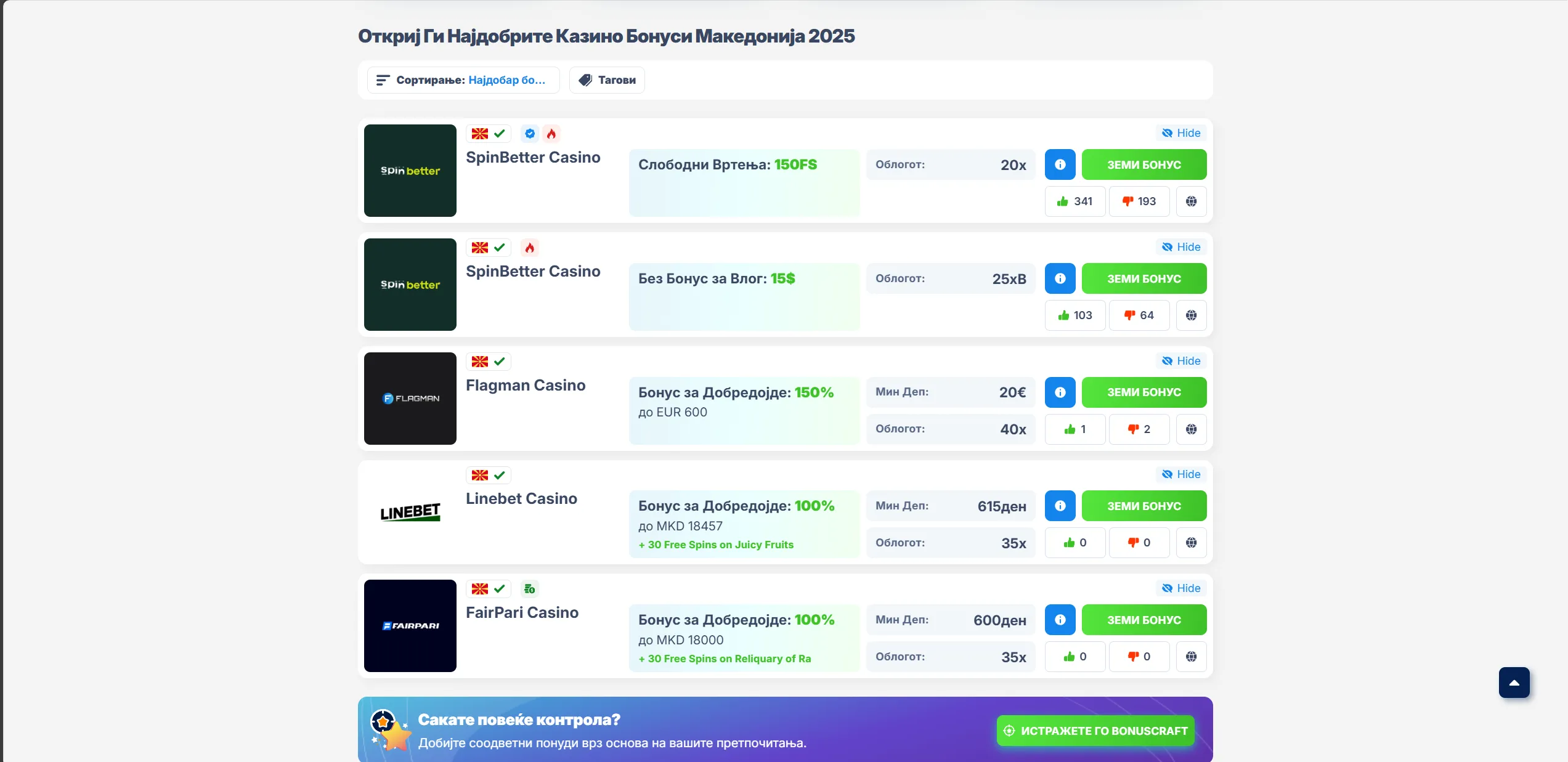1568x762 pixels.
Task: Thumbs up the Flagman Casino offer
Action: point(1075,429)
